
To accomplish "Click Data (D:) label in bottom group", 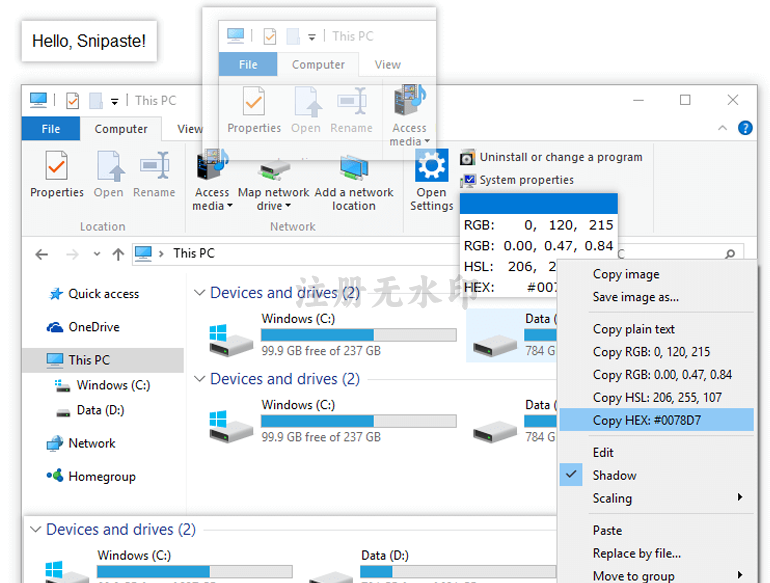I will point(385,555).
